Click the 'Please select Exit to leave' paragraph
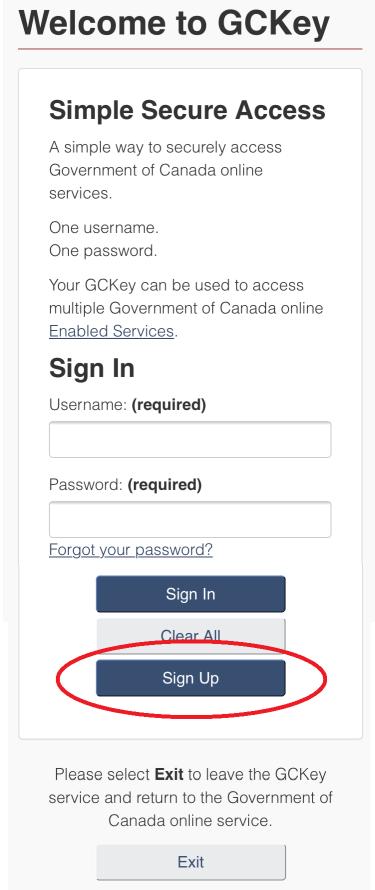375x890 pixels. click(x=191, y=797)
